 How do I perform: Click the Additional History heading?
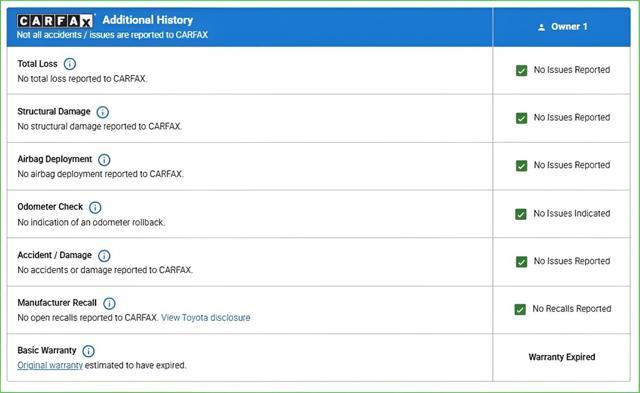tap(148, 20)
